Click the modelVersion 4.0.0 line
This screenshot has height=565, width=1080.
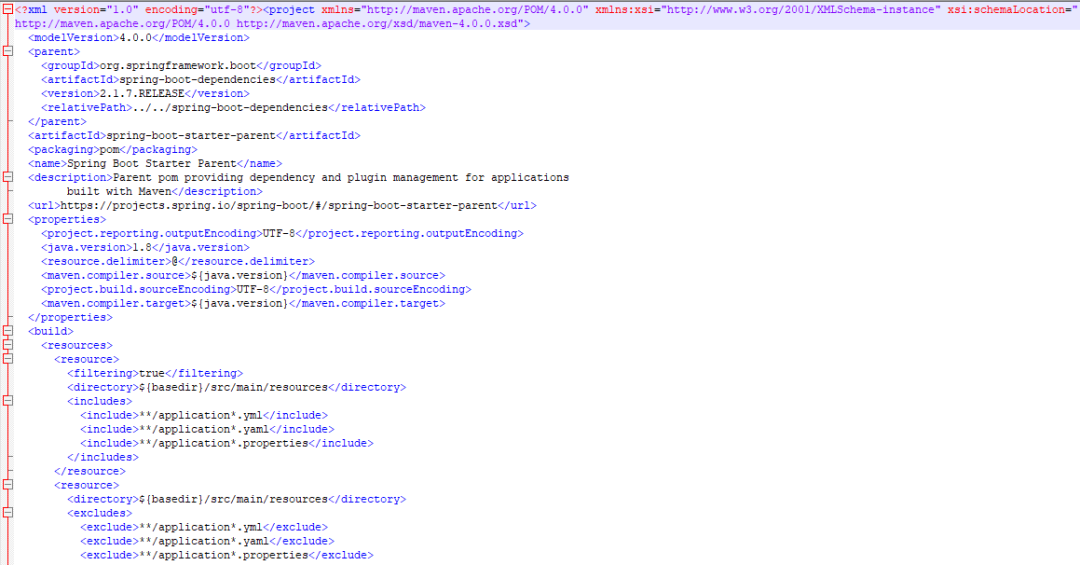pyautogui.click(x=138, y=37)
